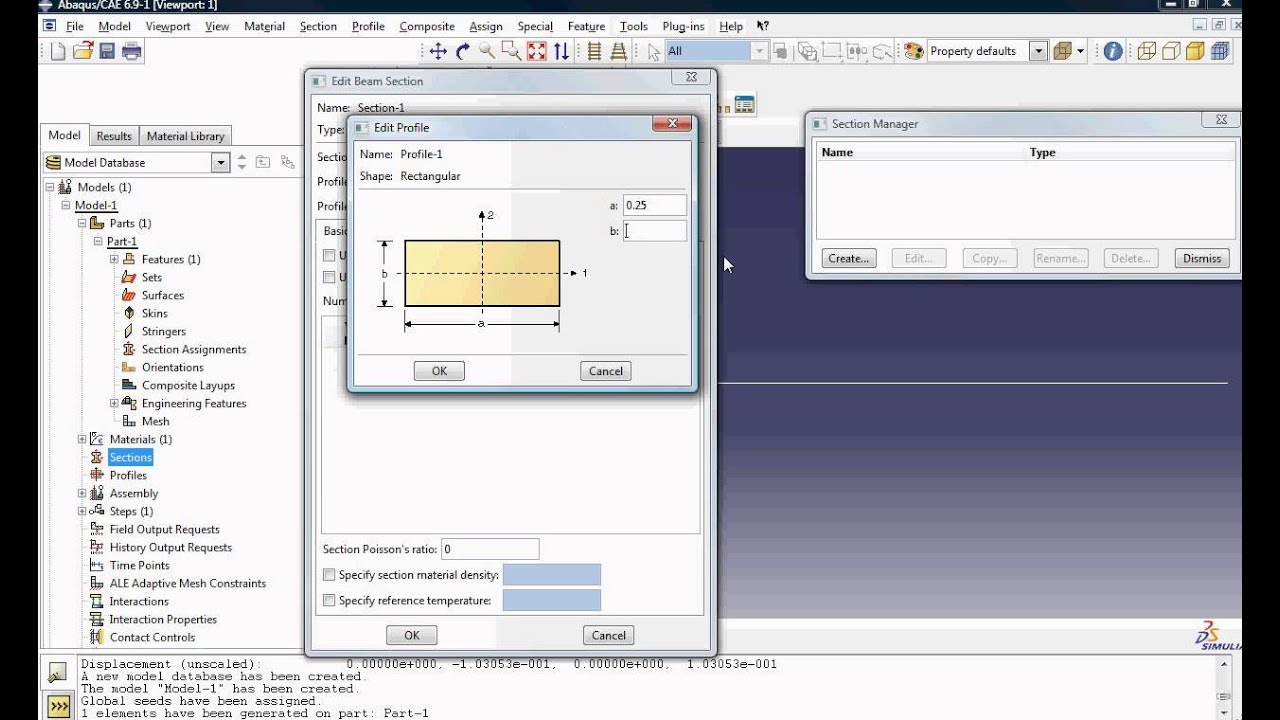
Task: Open the Model Database dropdown
Action: [x=221, y=162]
